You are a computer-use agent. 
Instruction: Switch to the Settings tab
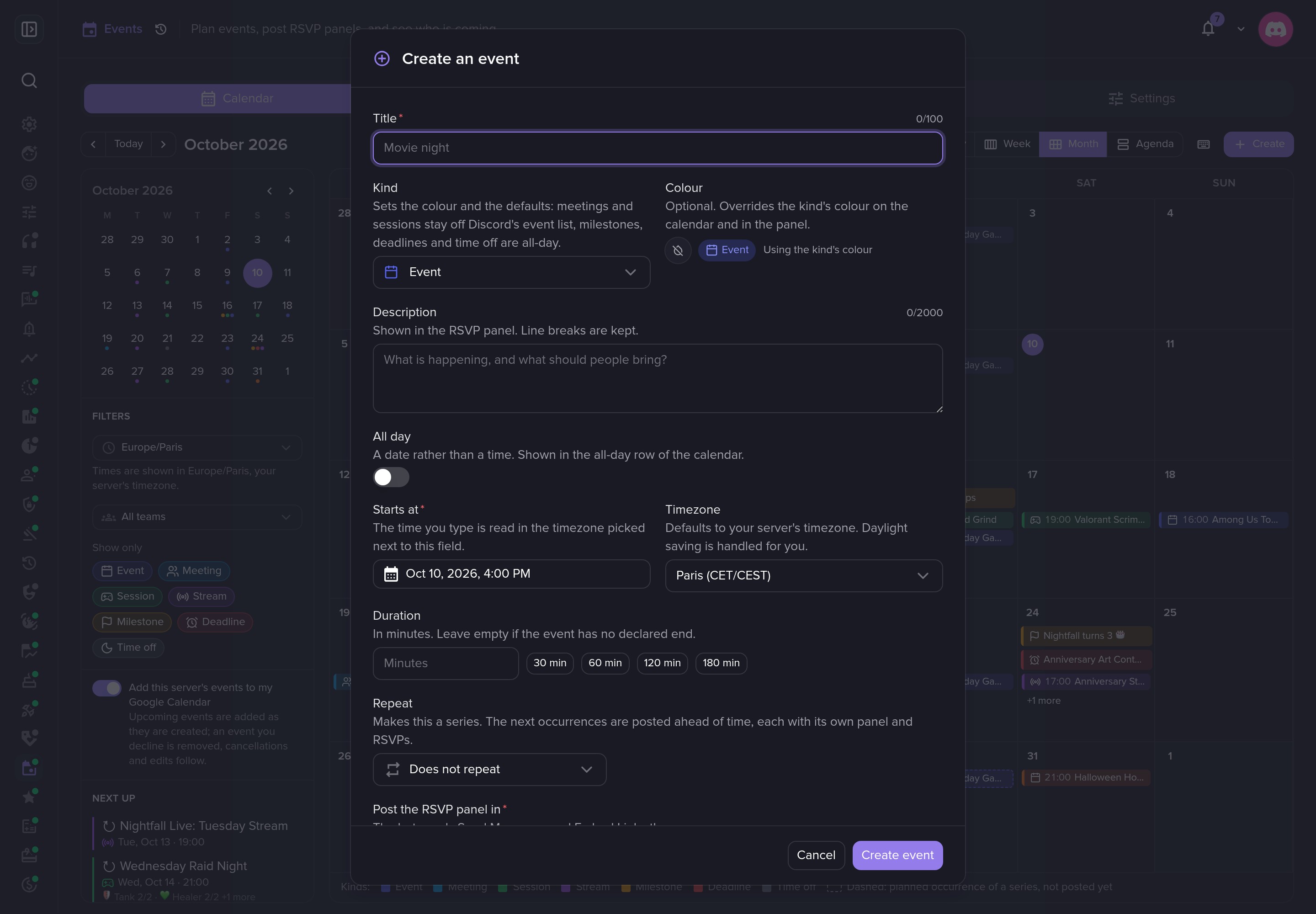1141,99
